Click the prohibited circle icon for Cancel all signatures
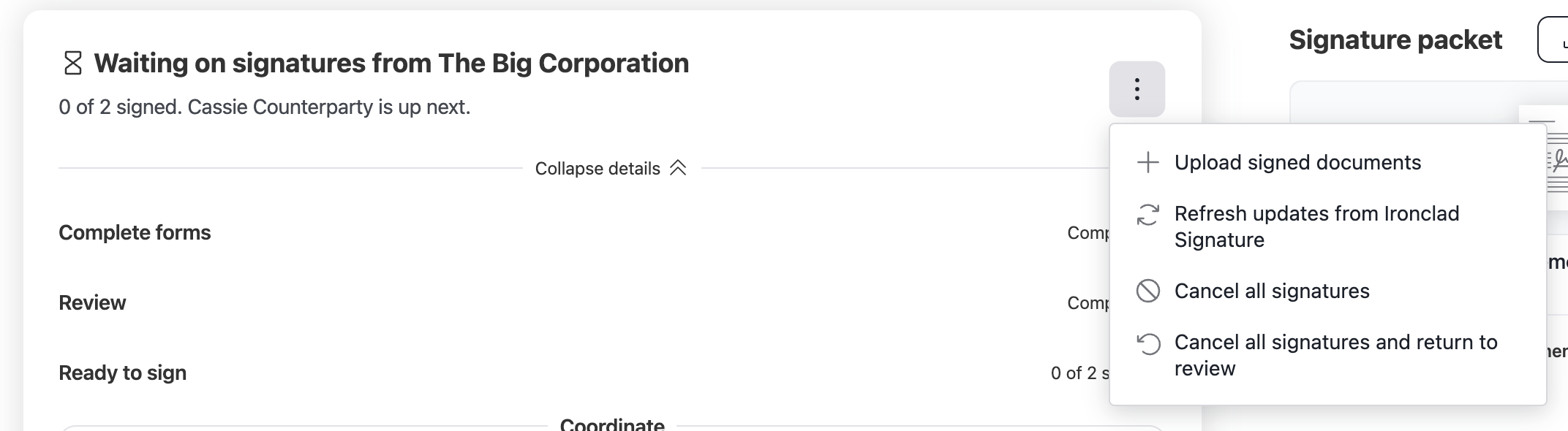The width and height of the screenshot is (1568, 431). pos(1148,291)
